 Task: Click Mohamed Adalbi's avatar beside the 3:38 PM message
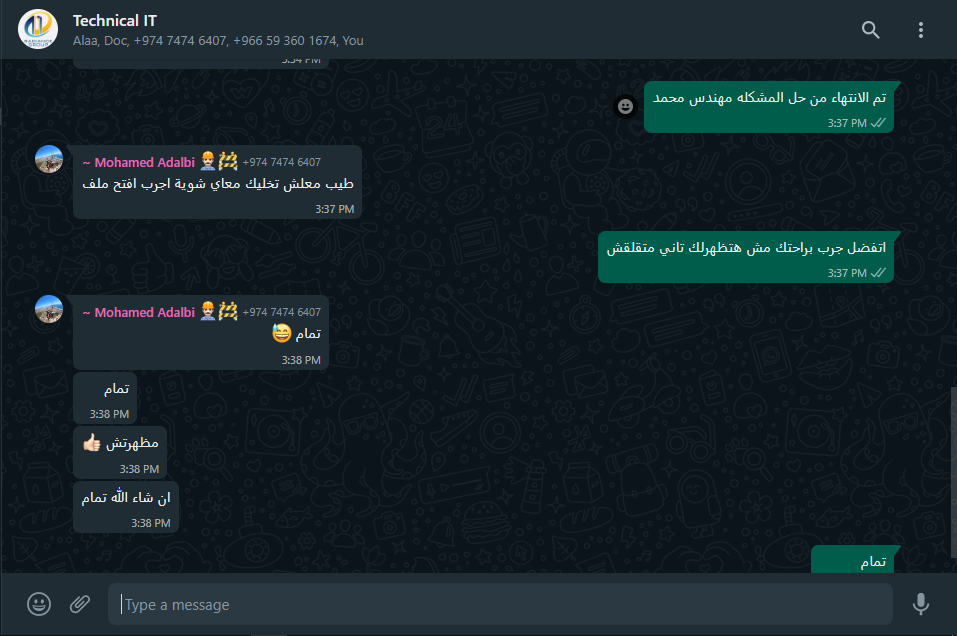coord(49,309)
